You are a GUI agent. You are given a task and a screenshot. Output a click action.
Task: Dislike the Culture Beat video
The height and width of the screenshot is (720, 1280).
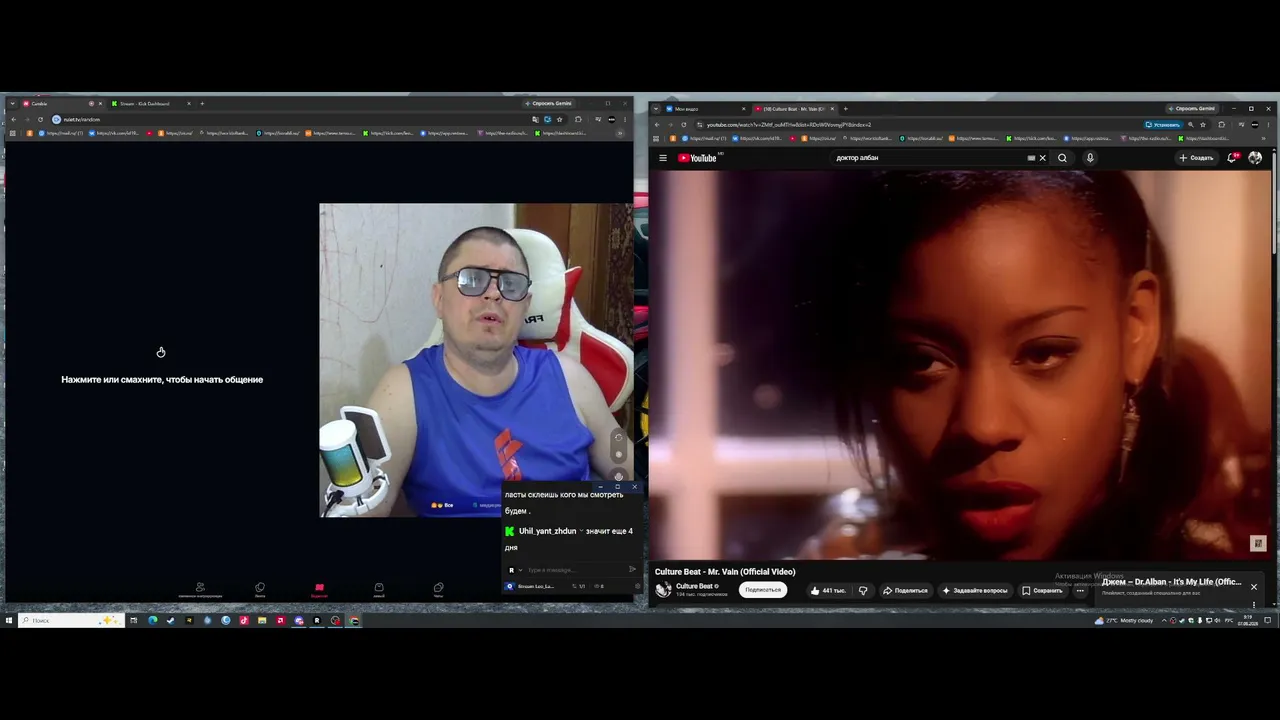(x=863, y=590)
